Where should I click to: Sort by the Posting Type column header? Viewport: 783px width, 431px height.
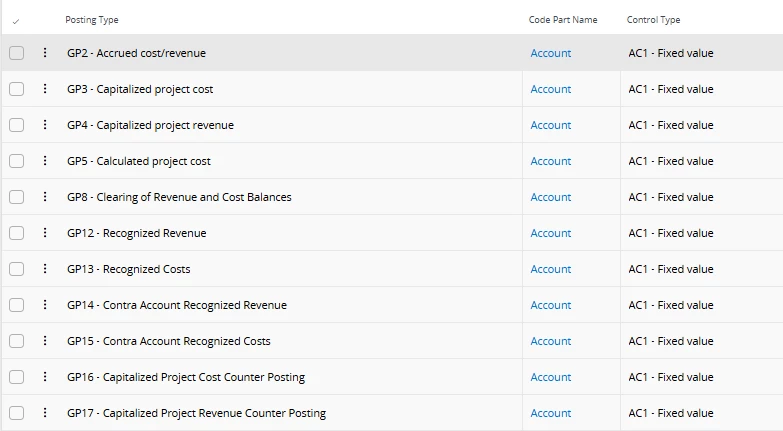tap(92, 20)
